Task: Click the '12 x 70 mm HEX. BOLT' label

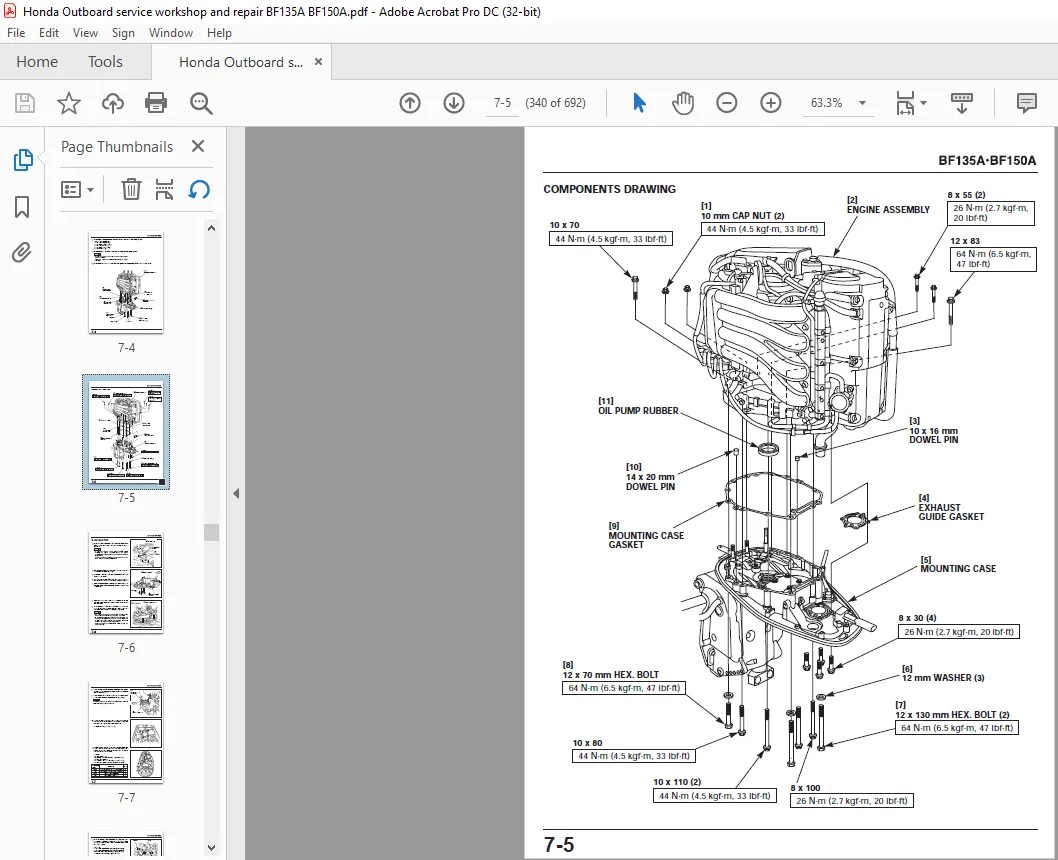Action: [x=611, y=675]
